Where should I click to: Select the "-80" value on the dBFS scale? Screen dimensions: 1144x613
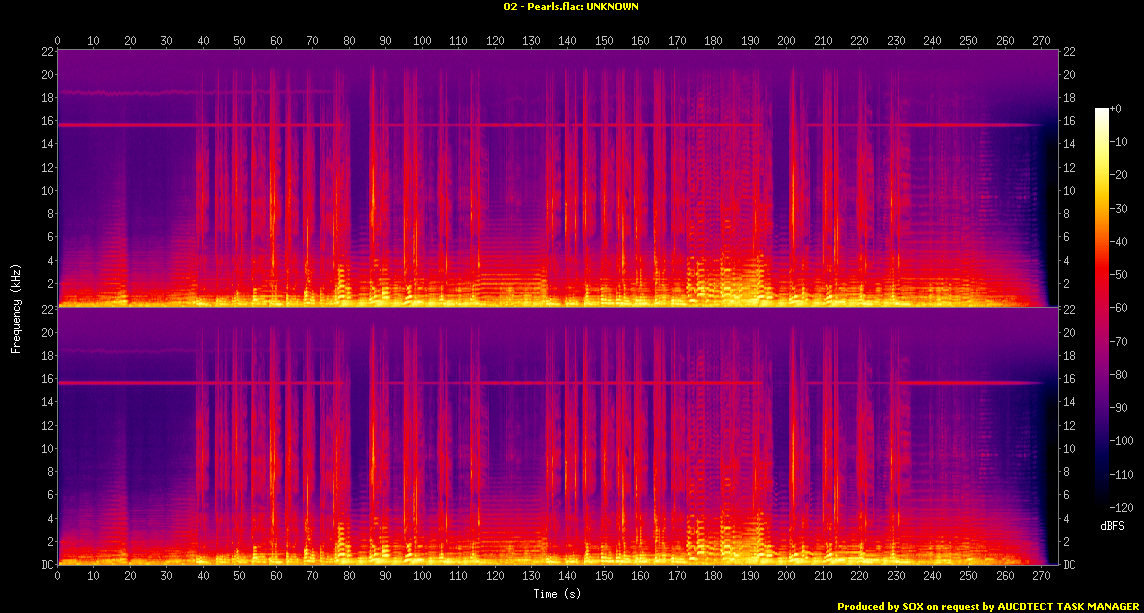pos(1118,374)
